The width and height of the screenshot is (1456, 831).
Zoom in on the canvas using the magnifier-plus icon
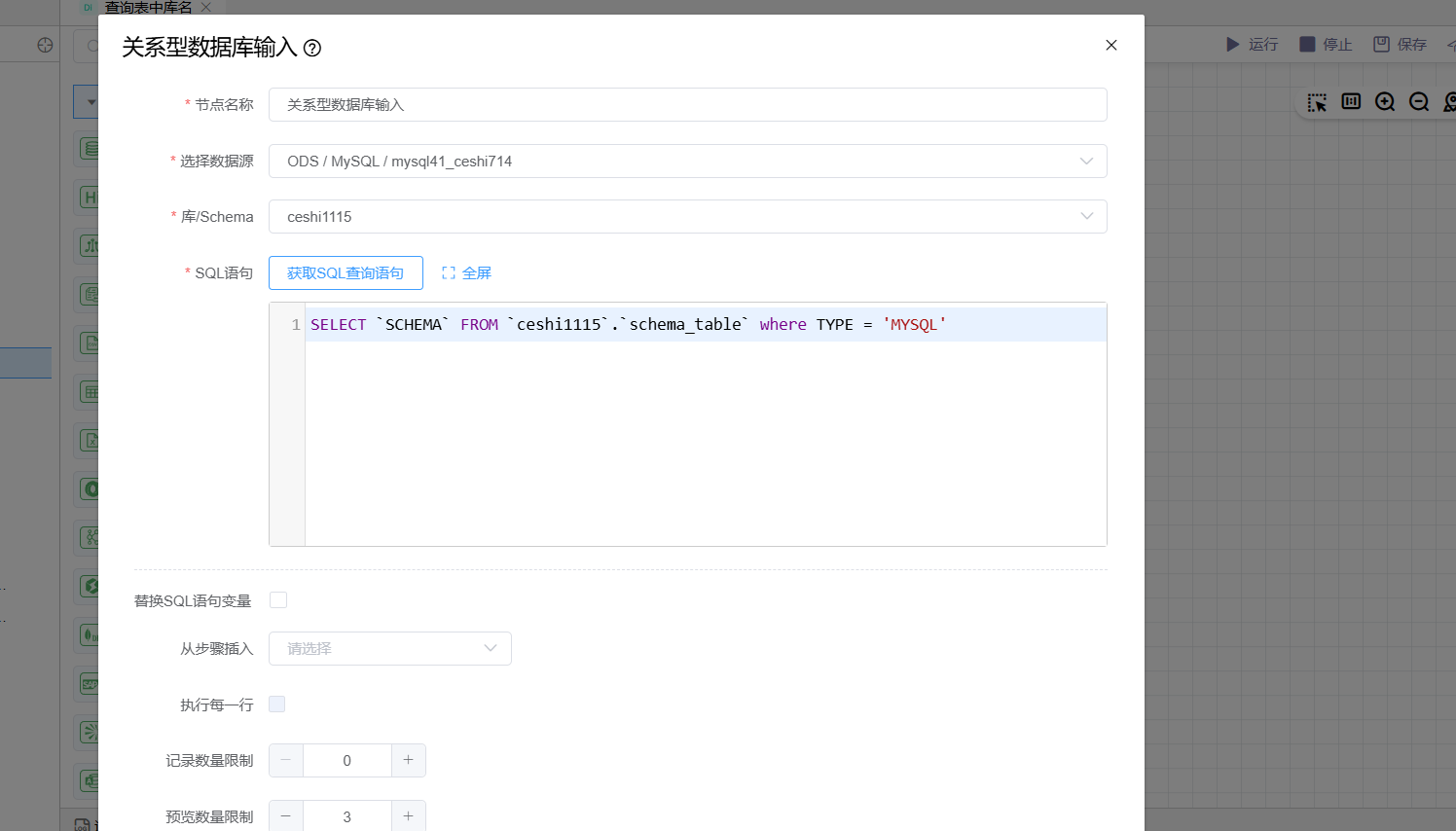1385,102
